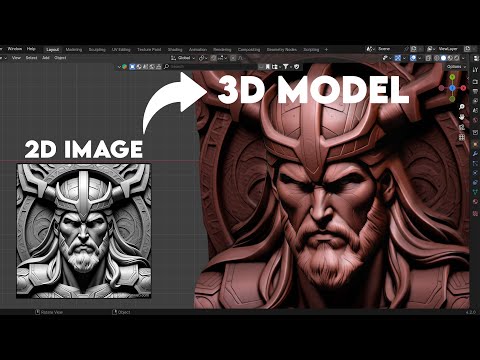Open the viewport View menu
480x360 pixels.
tap(16, 58)
